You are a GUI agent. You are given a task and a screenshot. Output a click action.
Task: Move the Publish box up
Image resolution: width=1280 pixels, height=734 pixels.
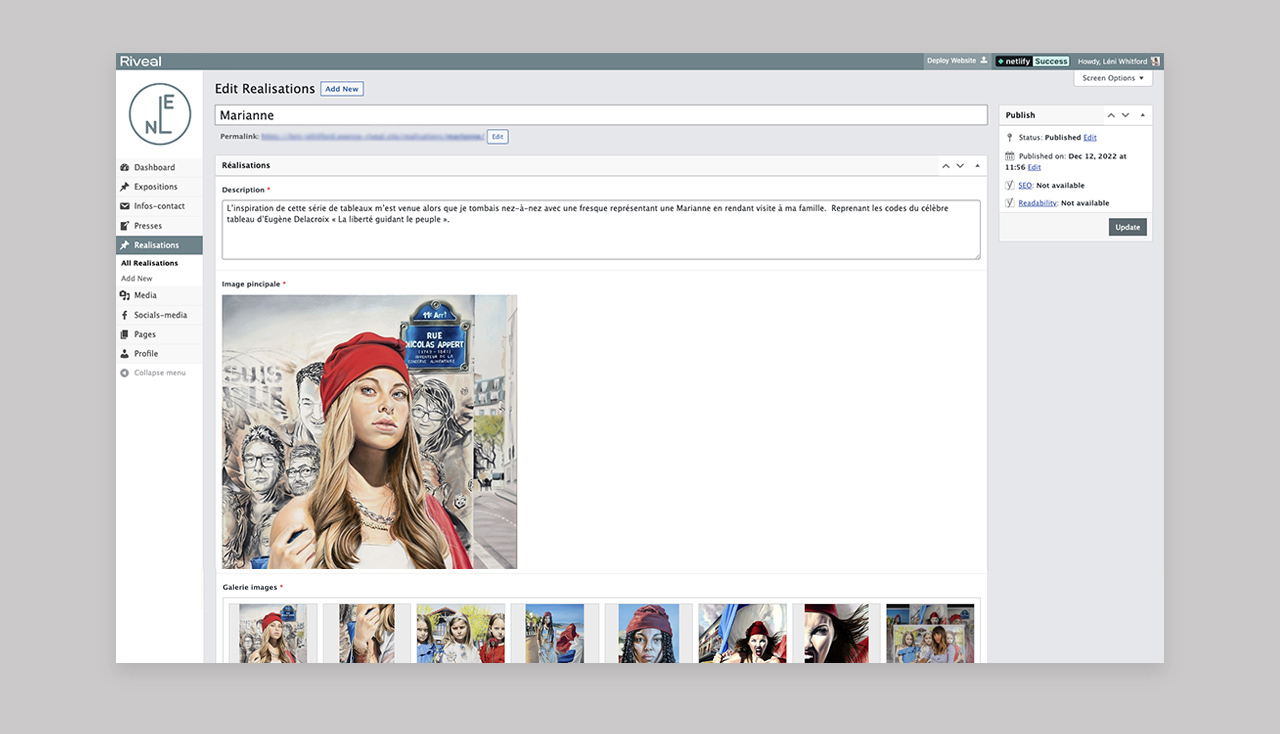tap(1111, 115)
